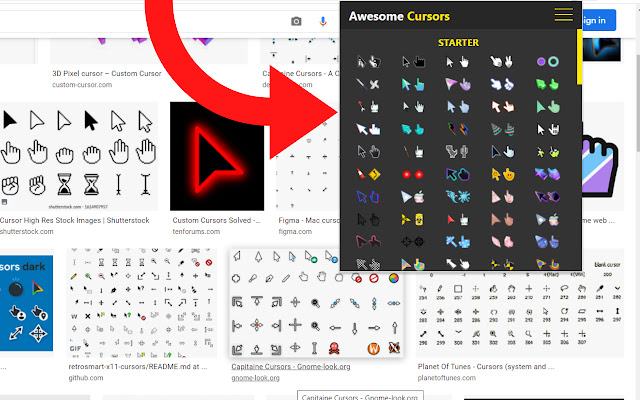This screenshot has width=640, height=400.
Task: Pick the purple galaxy crystal arrow cursor
Action: click(x=547, y=174)
